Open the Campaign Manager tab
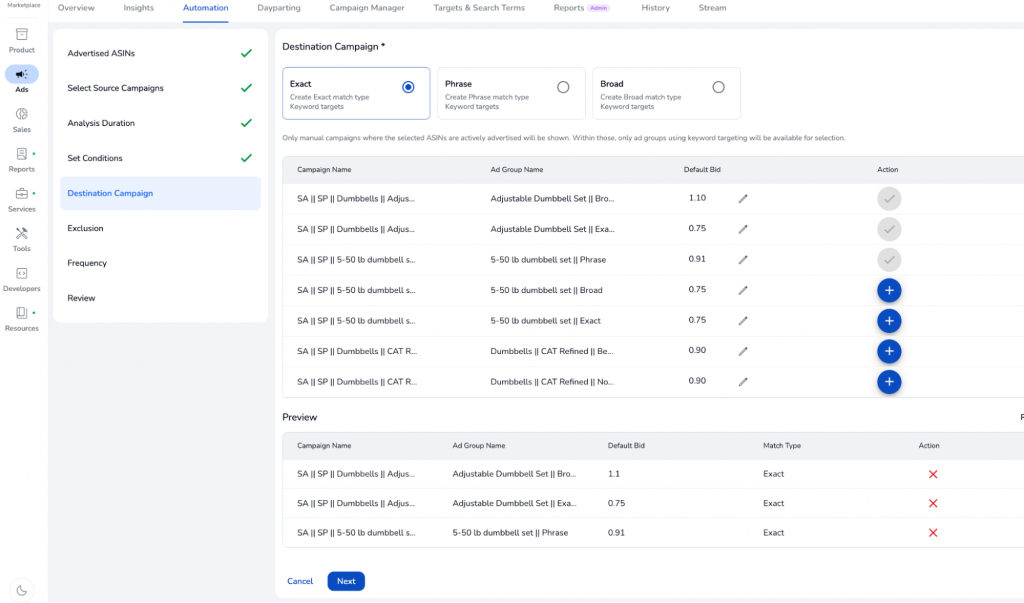This screenshot has height=603, width=1024. coord(367,8)
